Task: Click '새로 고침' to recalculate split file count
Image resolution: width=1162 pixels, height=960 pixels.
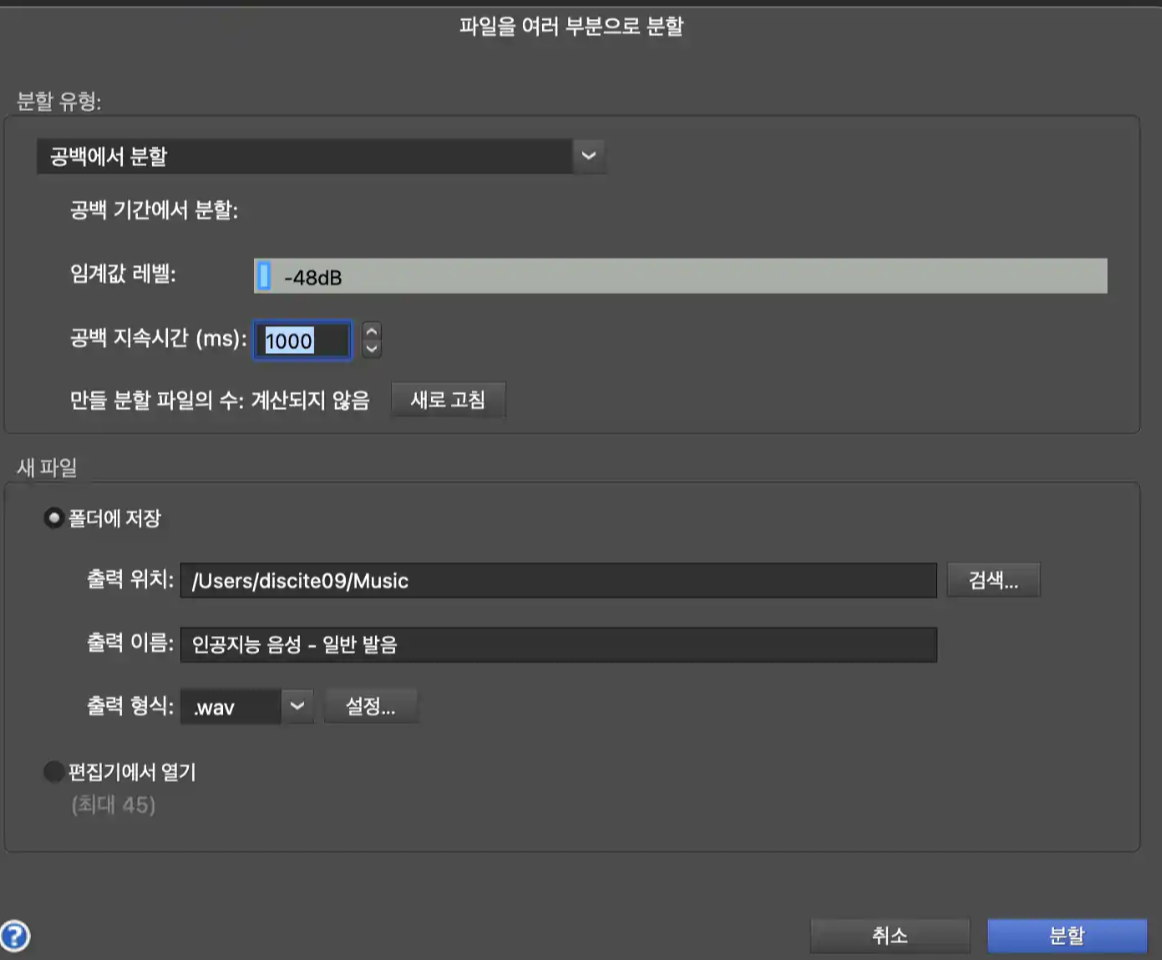Action: [448, 398]
